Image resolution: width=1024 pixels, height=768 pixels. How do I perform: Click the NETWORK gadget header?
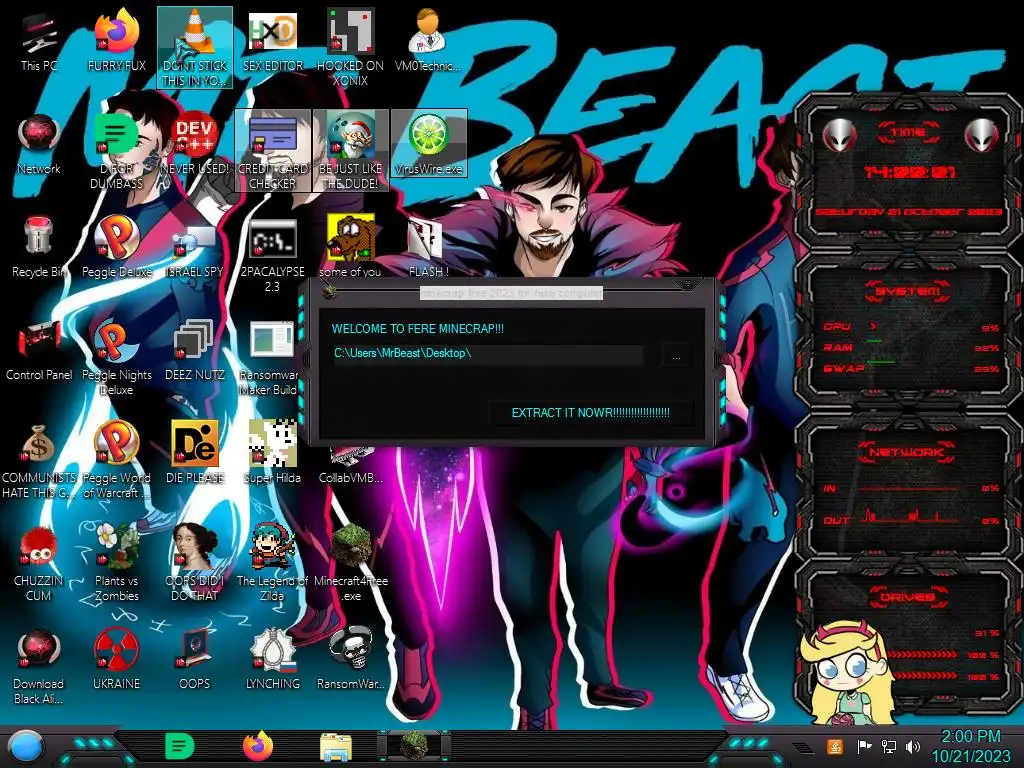(908, 451)
